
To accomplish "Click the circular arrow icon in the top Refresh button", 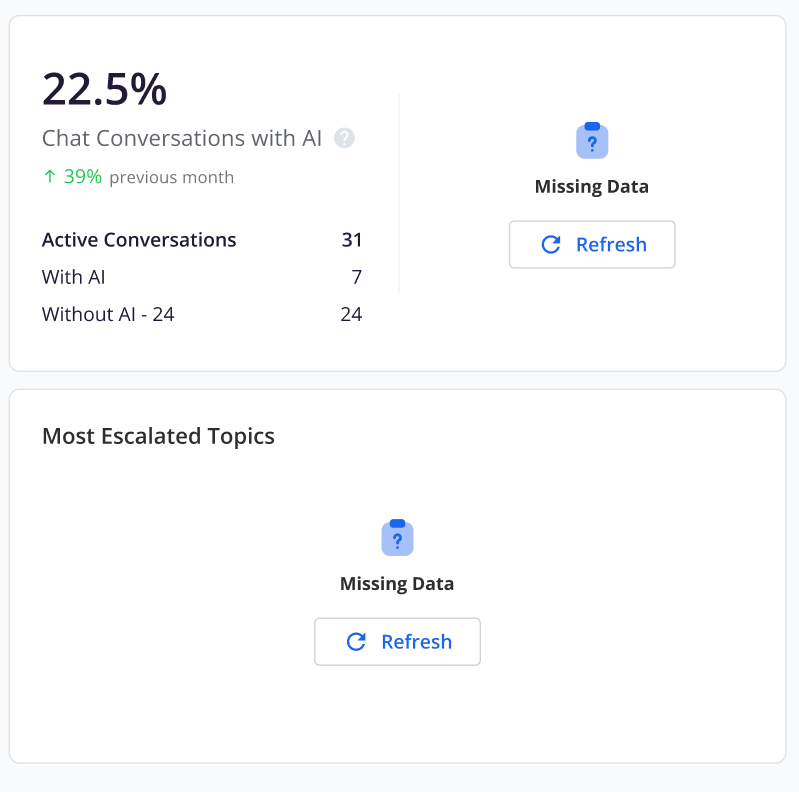I will 551,245.
